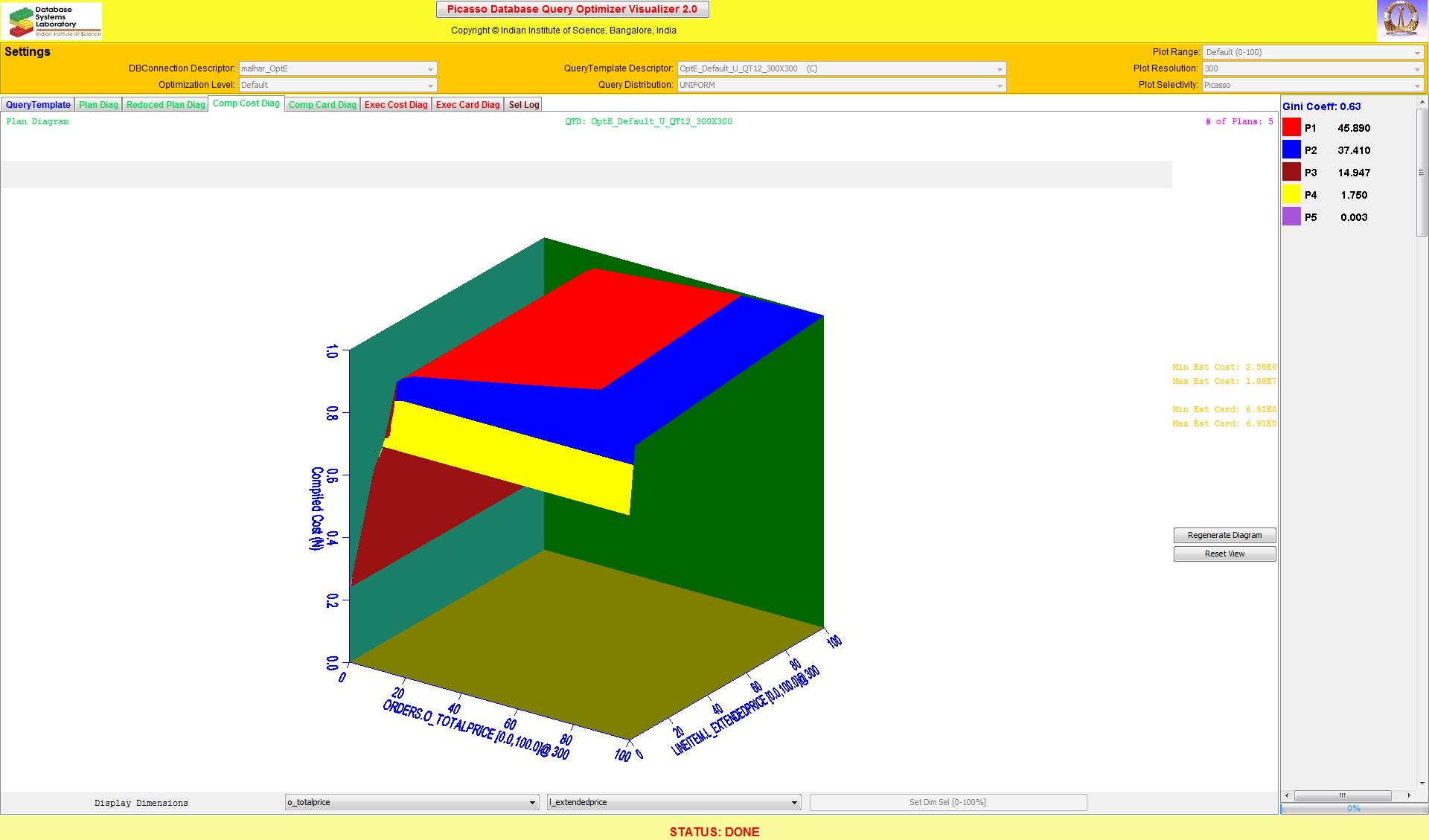Open the o_totalprice display dimension dropdown

[412, 802]
